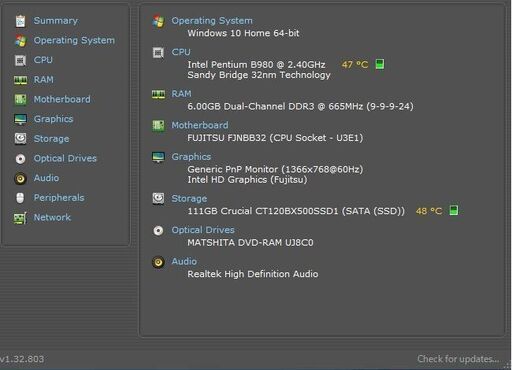Image resolution: width=512 pixels, height=370 pixels.
Task: Open the Summary section in sidebar
Action: coord(56,21)
